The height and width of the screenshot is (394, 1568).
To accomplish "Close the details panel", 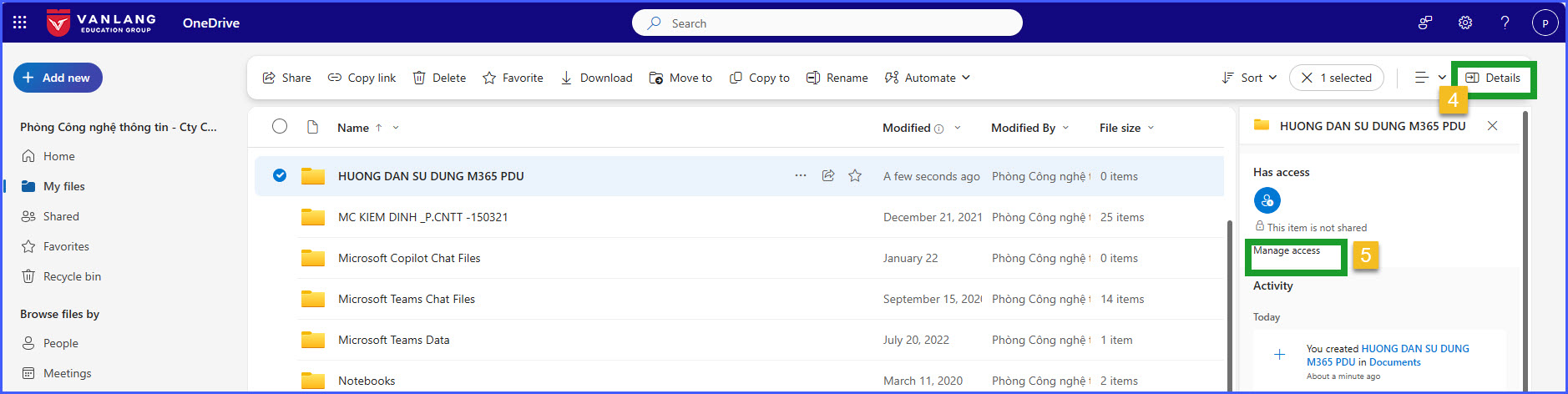I will tap(1493, 126).
